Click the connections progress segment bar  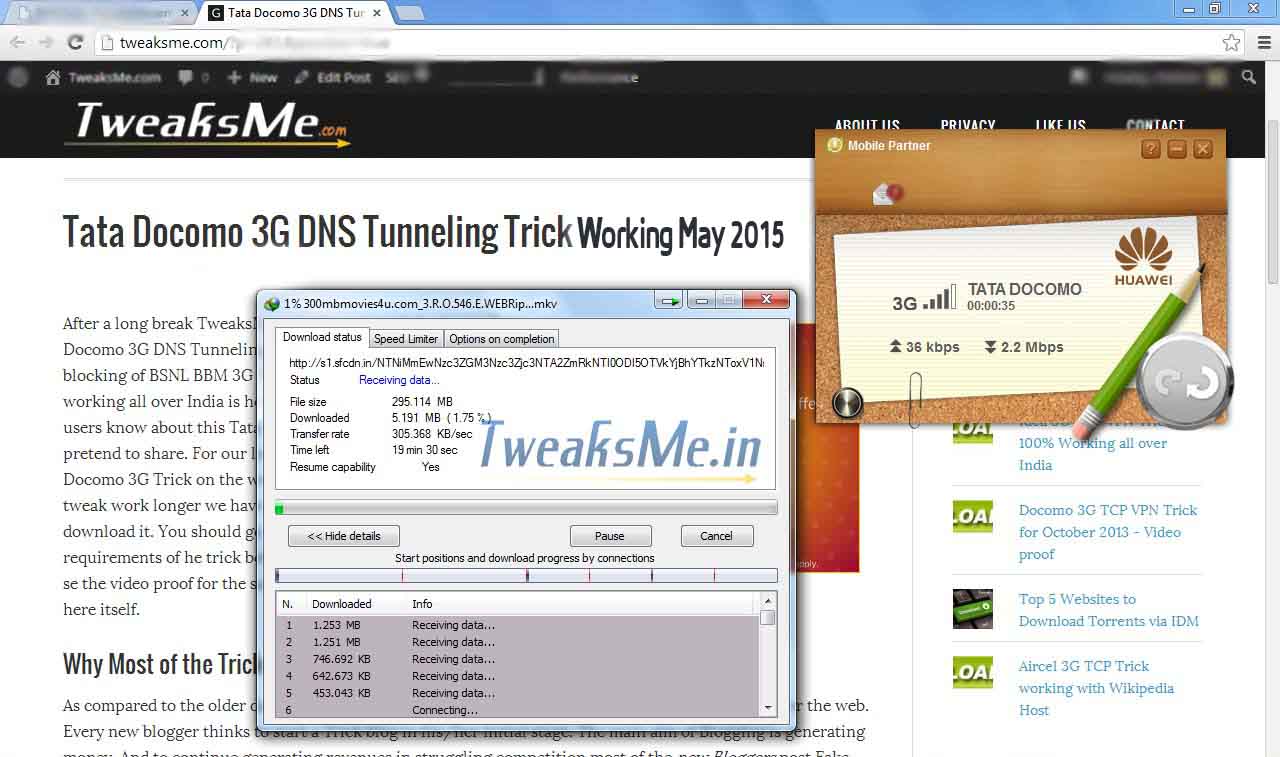[x=526, y=576]
